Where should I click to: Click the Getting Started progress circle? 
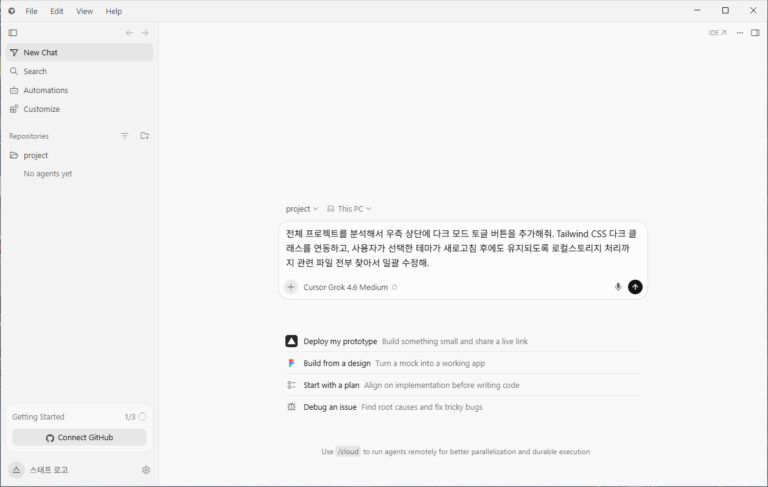143,417
